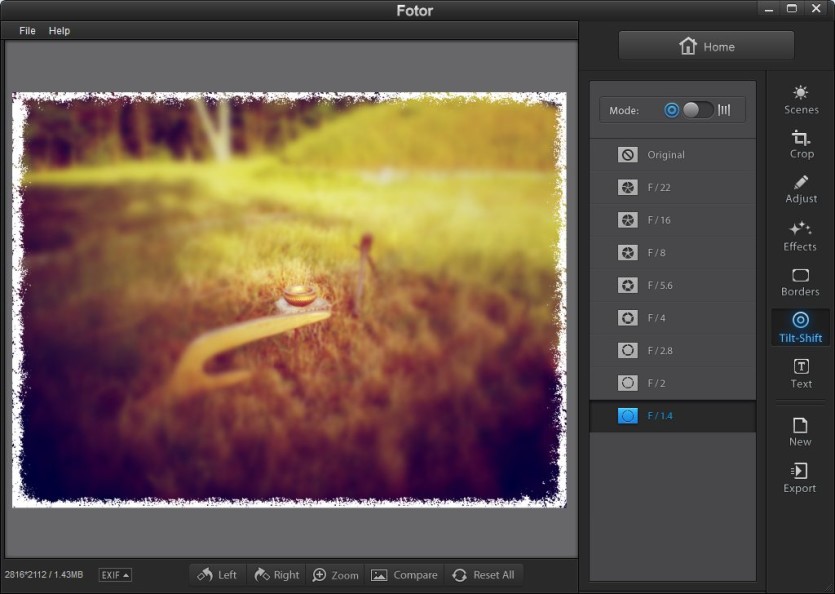Image resolution: width=835 pixels, height=594 pixels.
Task: Select the F / 2 aperture
Action: [x=673, y=383]
